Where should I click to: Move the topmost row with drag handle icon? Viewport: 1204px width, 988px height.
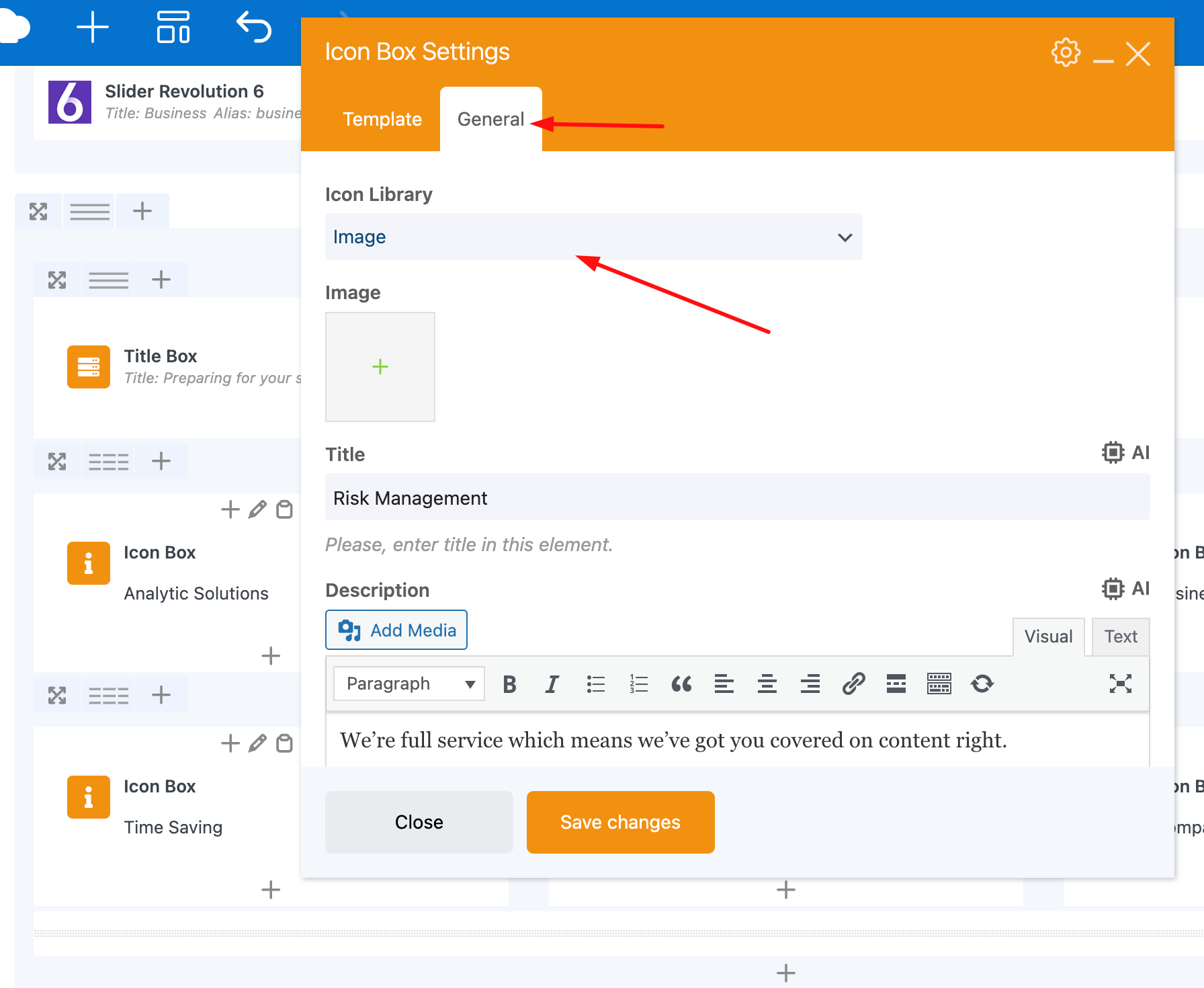38,212
